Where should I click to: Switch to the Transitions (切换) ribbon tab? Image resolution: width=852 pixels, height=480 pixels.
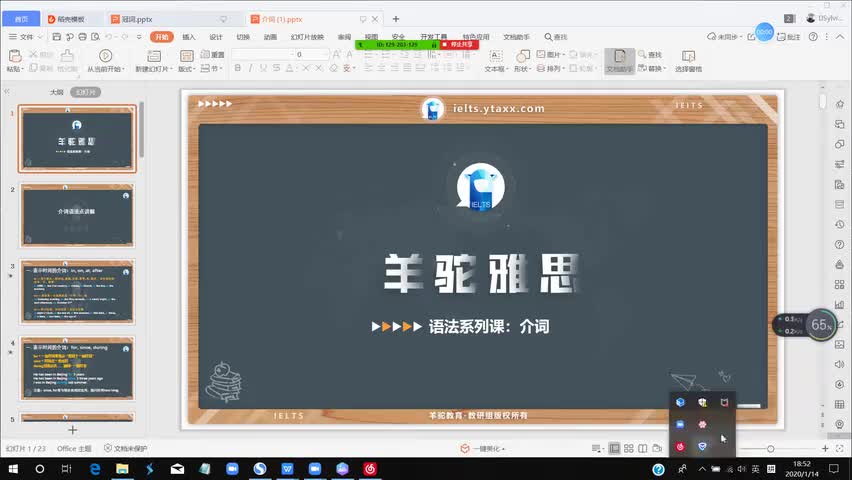tap(243, 37)
